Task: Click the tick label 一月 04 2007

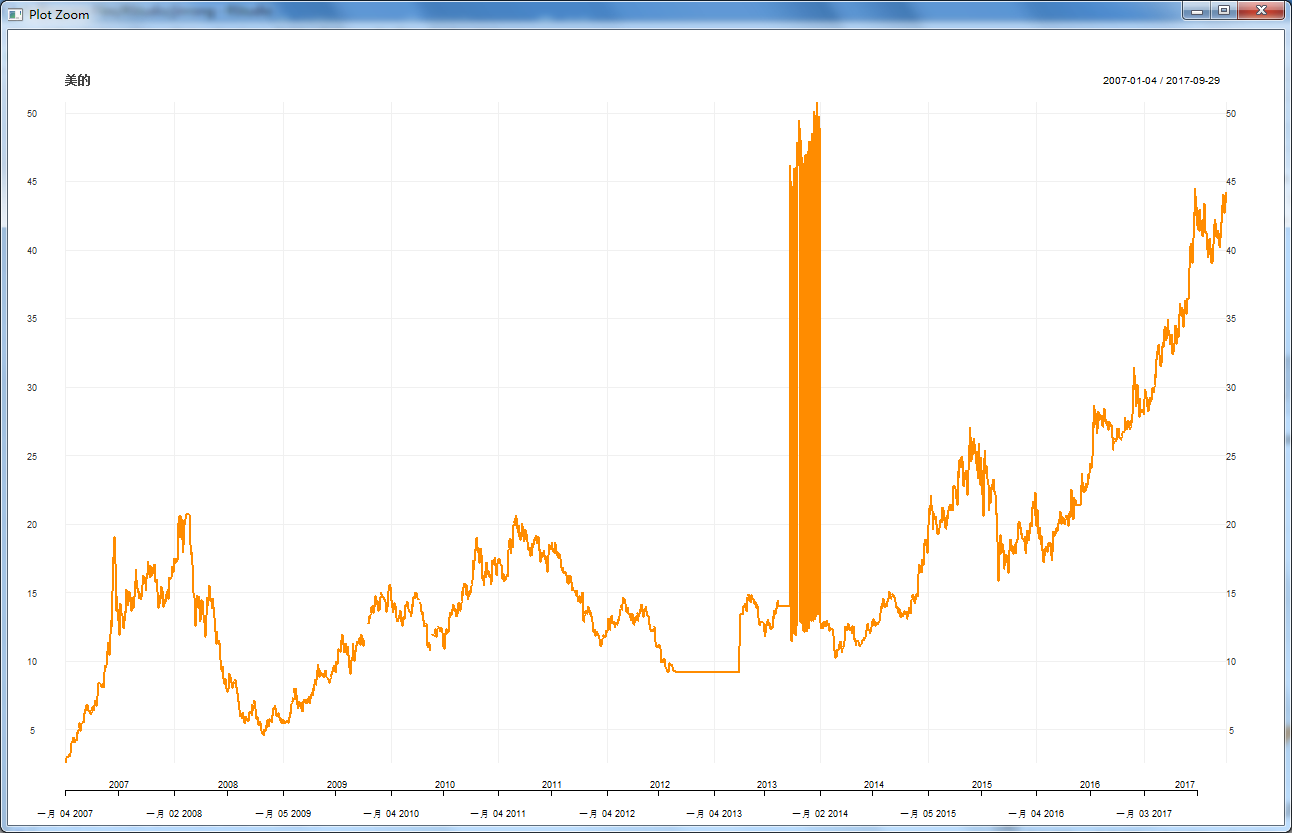Action: click(x=65, y=814)
